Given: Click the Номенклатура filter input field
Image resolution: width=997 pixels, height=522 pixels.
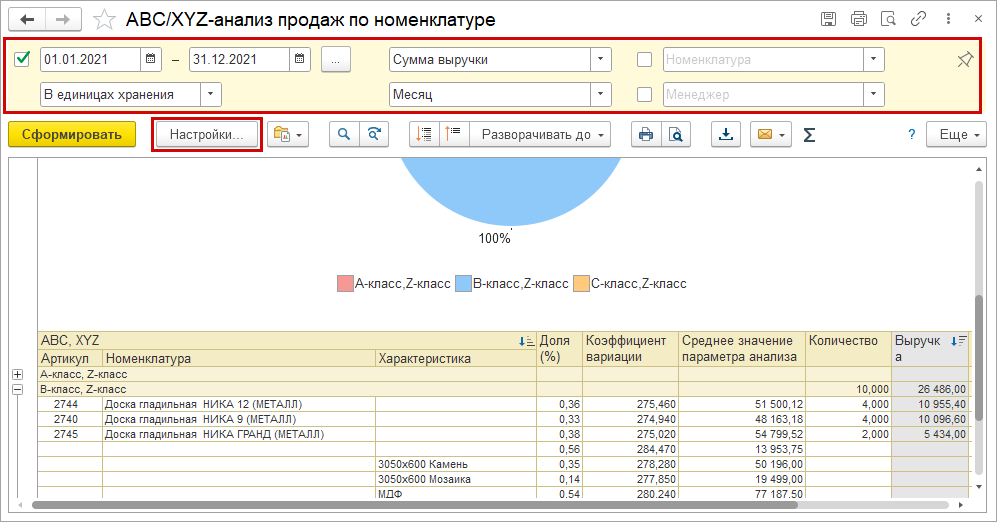Looking at the screenshot, I should tap(763, 59).
